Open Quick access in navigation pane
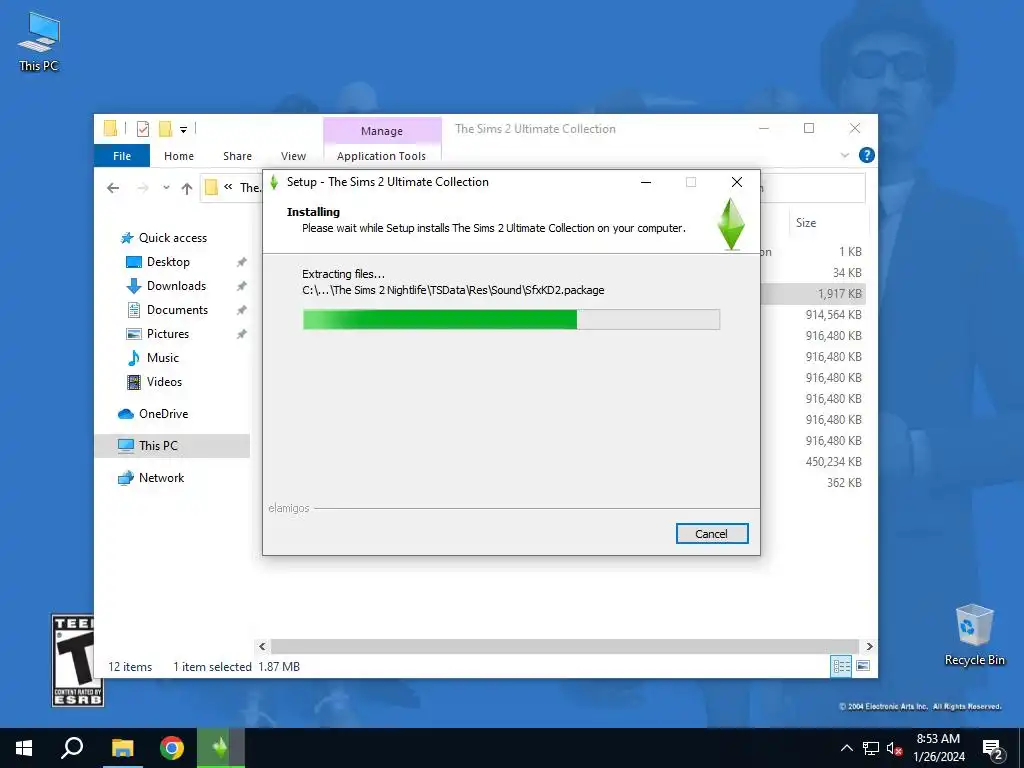Image resolution: width=1024 pixels, height=768 pixels. coord(172,238)
